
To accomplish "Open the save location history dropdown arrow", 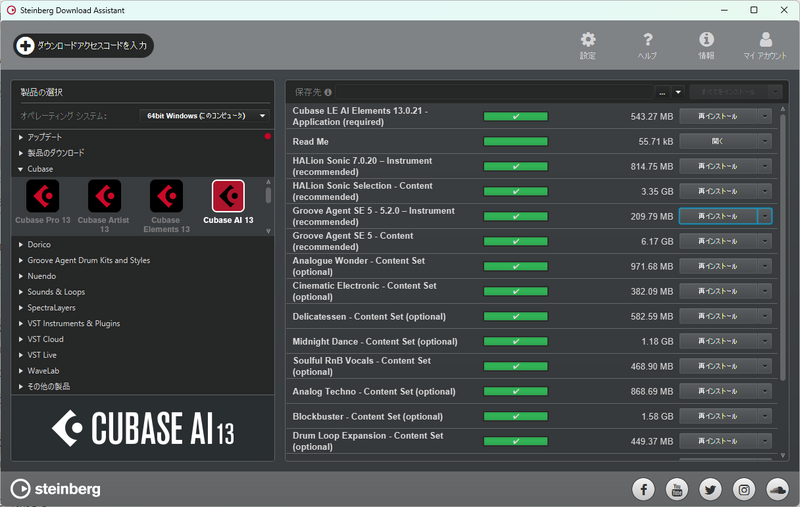I will click(x=678, y=92).
